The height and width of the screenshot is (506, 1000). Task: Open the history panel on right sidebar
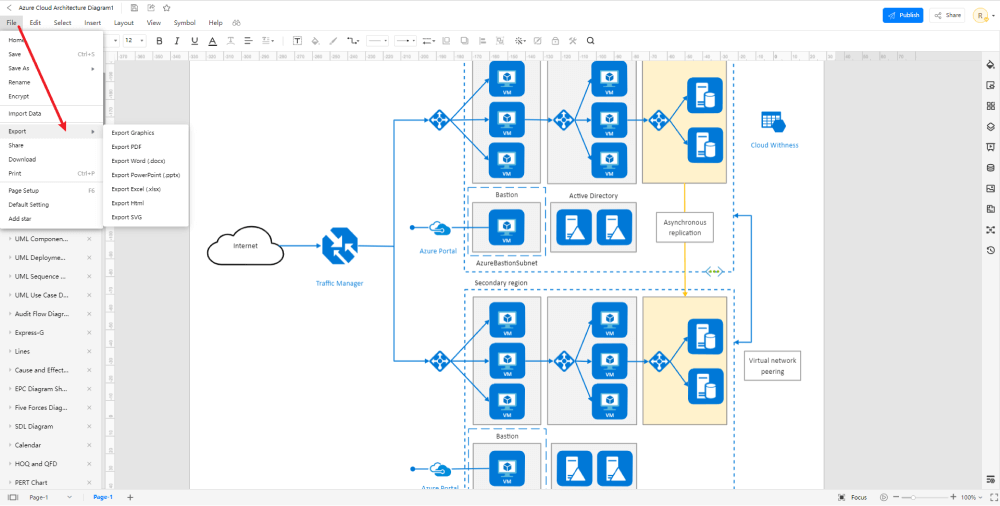click(990, 250)
